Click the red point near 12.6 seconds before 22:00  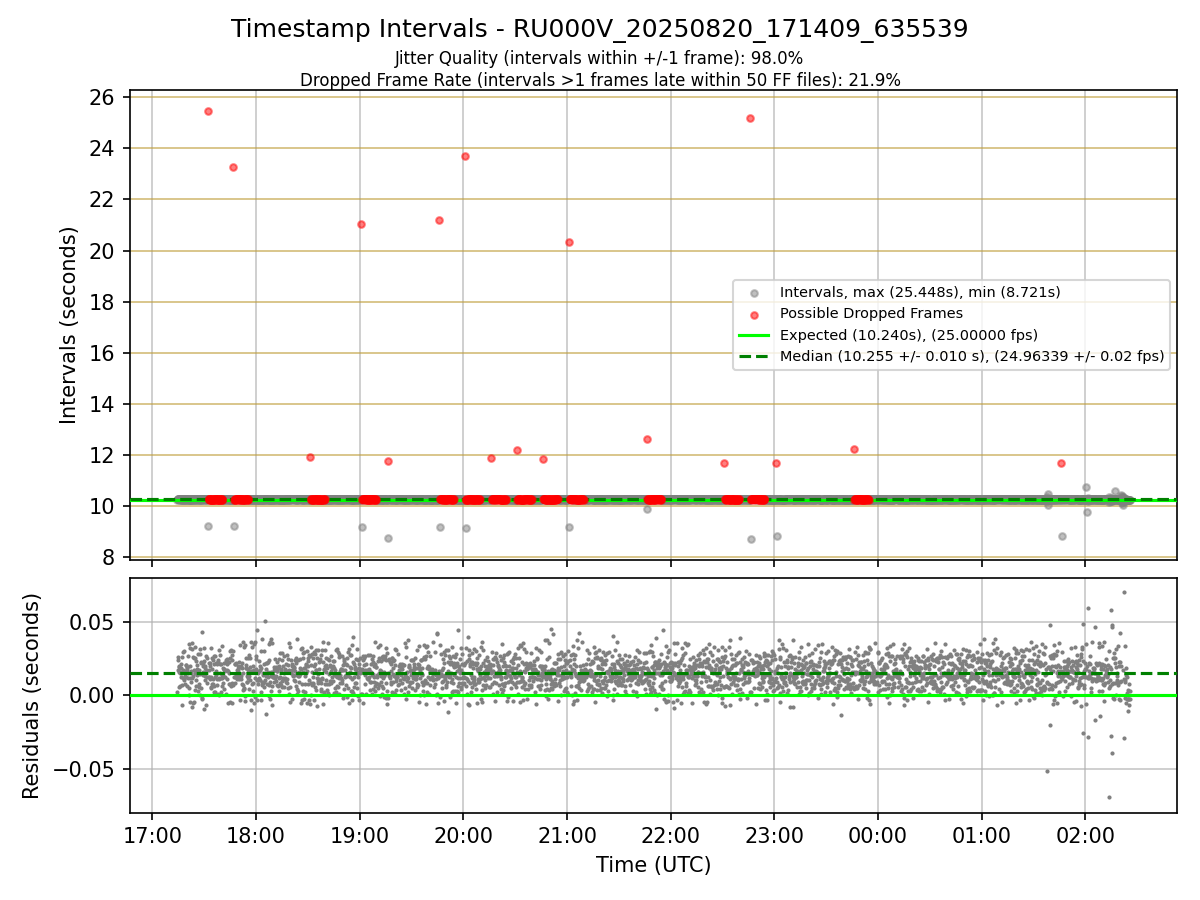[x=647, y=439]
